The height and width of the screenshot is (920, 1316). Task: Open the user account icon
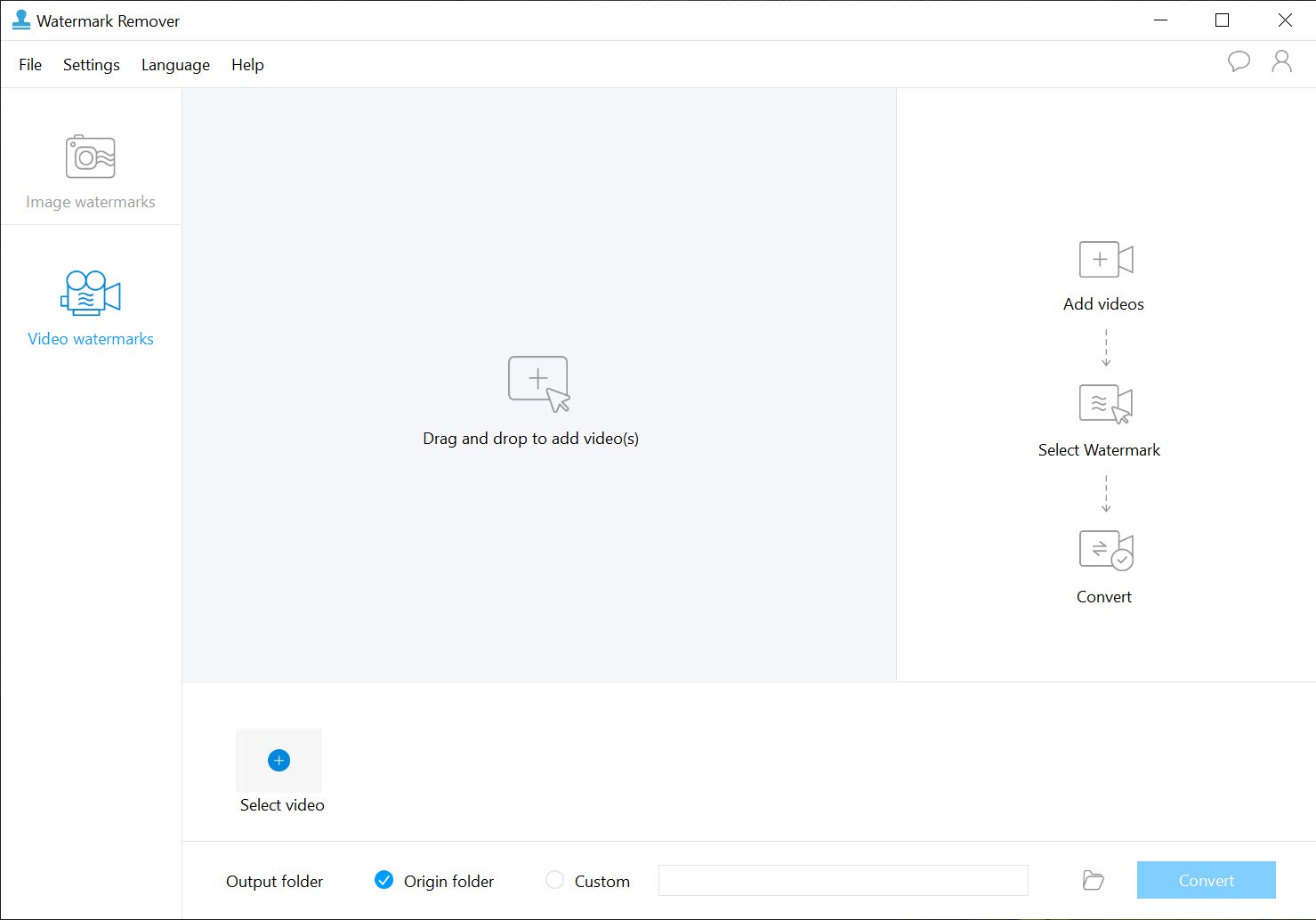1281,61
